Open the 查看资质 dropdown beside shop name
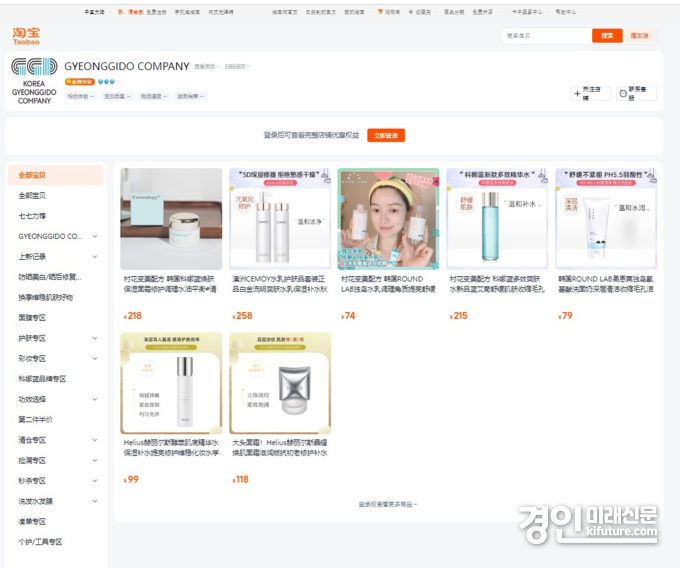The width and height of the screenshot is (680, 568). pyautogui.click(x=207, y=66)
